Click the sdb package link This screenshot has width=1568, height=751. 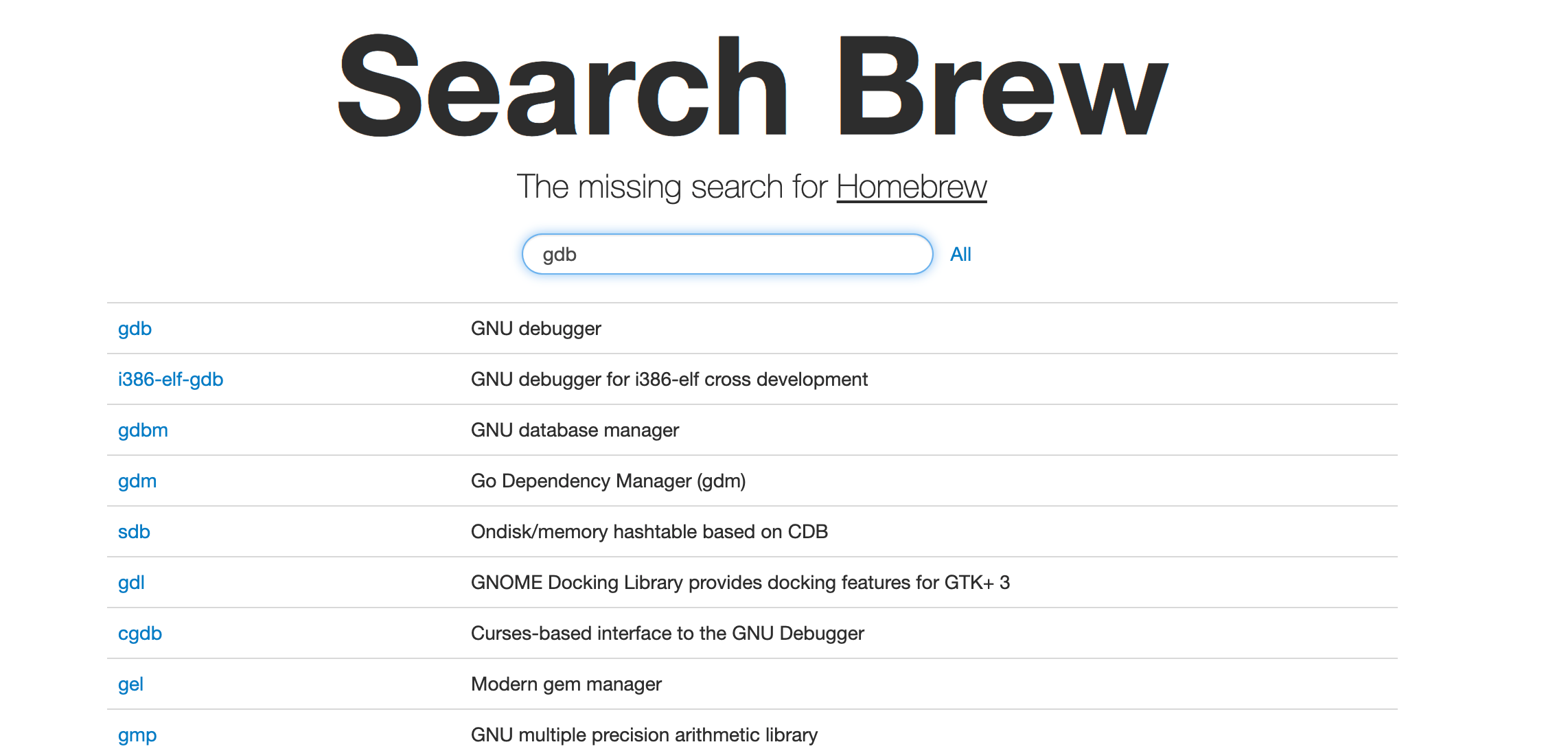pos(134,532)
